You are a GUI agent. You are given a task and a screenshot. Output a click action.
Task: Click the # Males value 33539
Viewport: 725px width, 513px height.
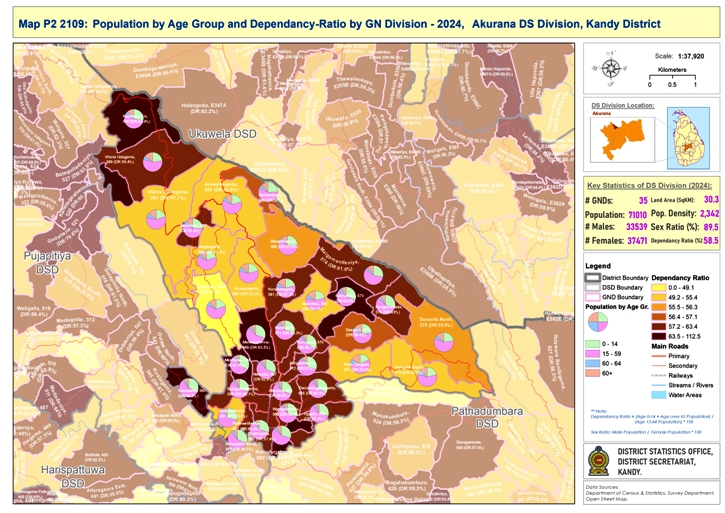637,227
